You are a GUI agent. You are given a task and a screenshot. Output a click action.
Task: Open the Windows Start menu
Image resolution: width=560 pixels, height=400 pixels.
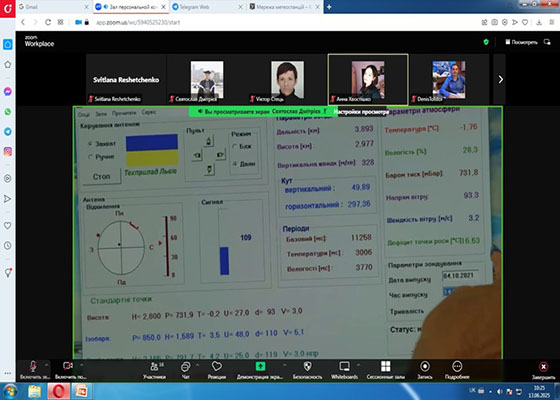pos(10,391)
